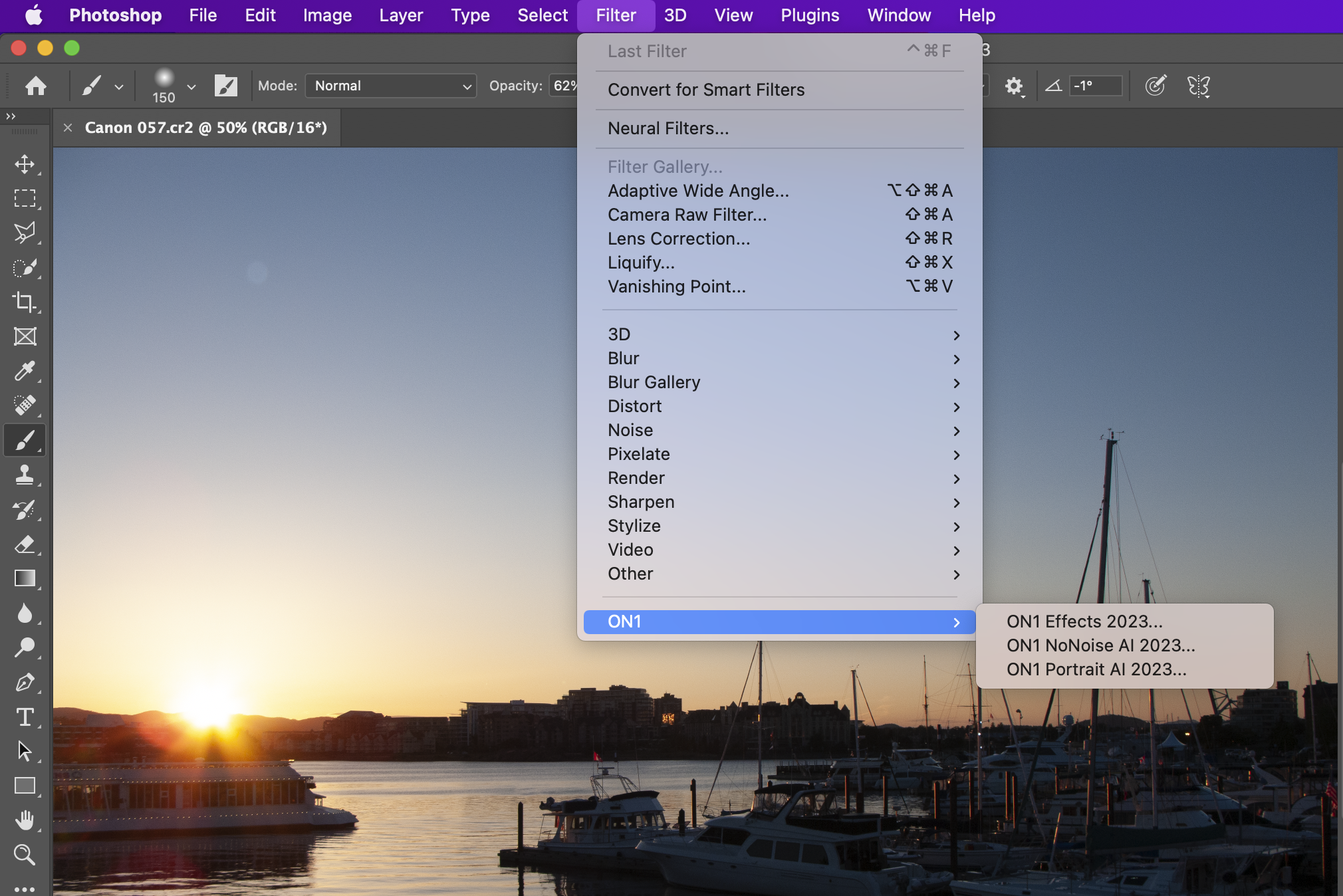
Task: Launch ON1 Portrait AI 2023
Action: point(1125,669)
